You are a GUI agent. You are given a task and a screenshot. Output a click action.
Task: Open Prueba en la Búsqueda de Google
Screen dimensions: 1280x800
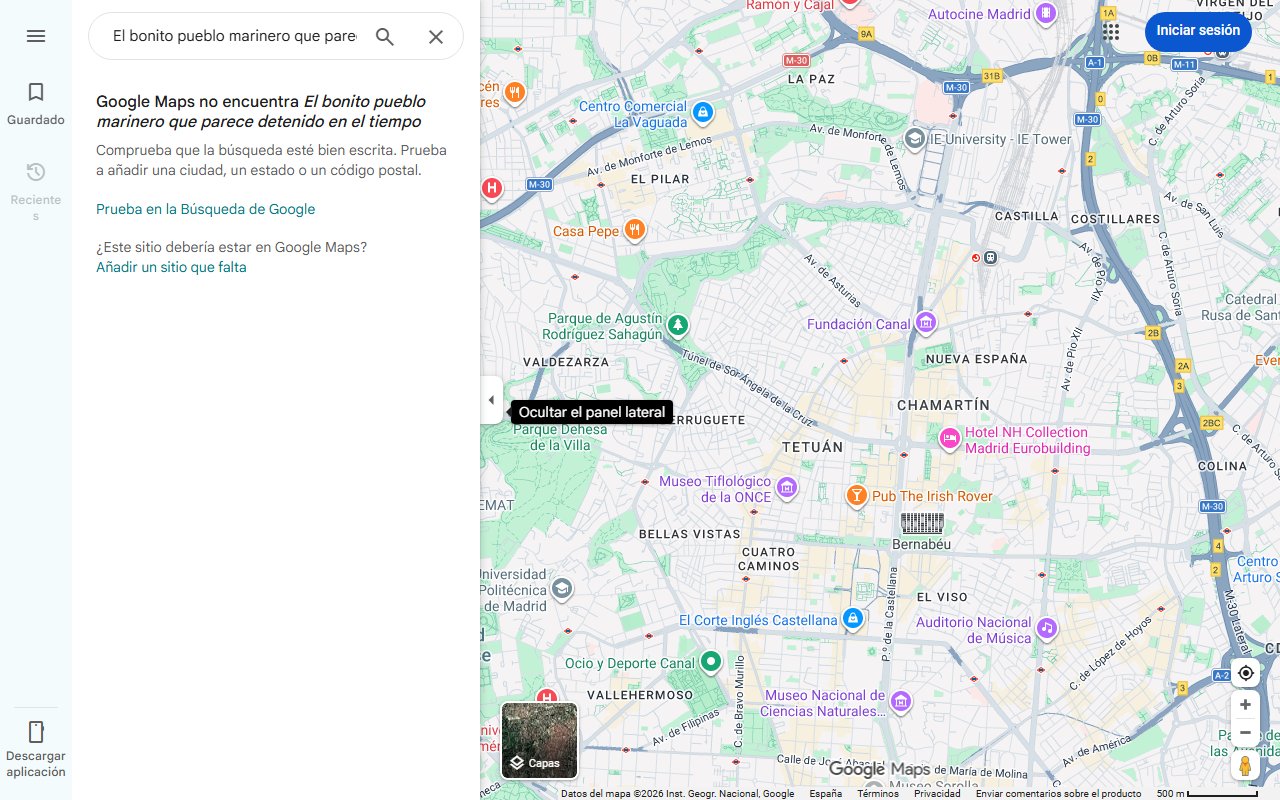point(205,209)
